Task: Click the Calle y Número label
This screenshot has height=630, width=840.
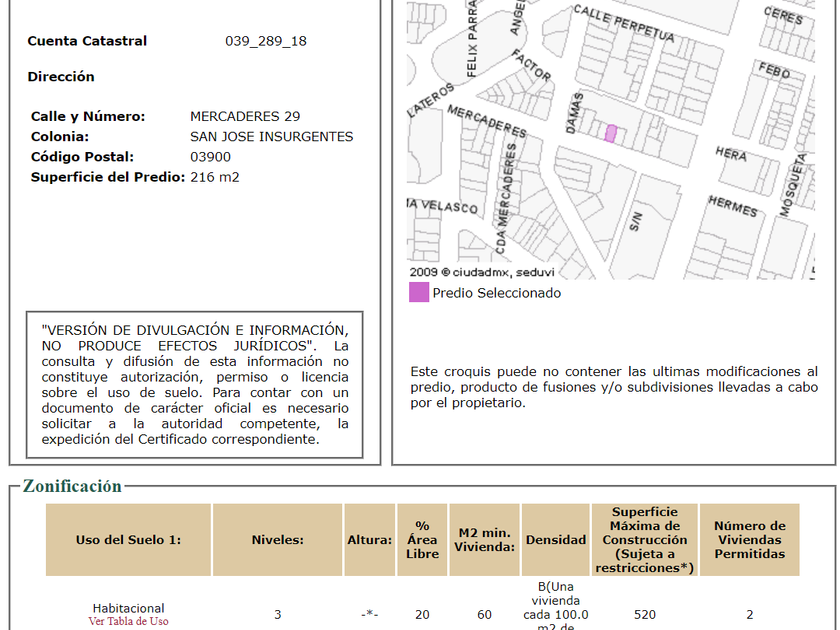Action: 88,116
